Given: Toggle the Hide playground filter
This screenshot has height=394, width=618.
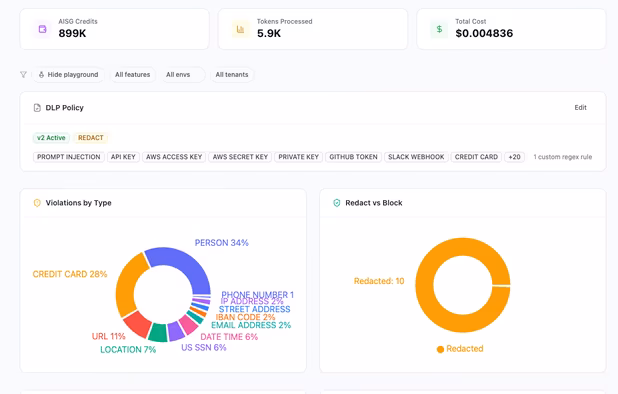Looking at the screenshot, I should 68,74.
